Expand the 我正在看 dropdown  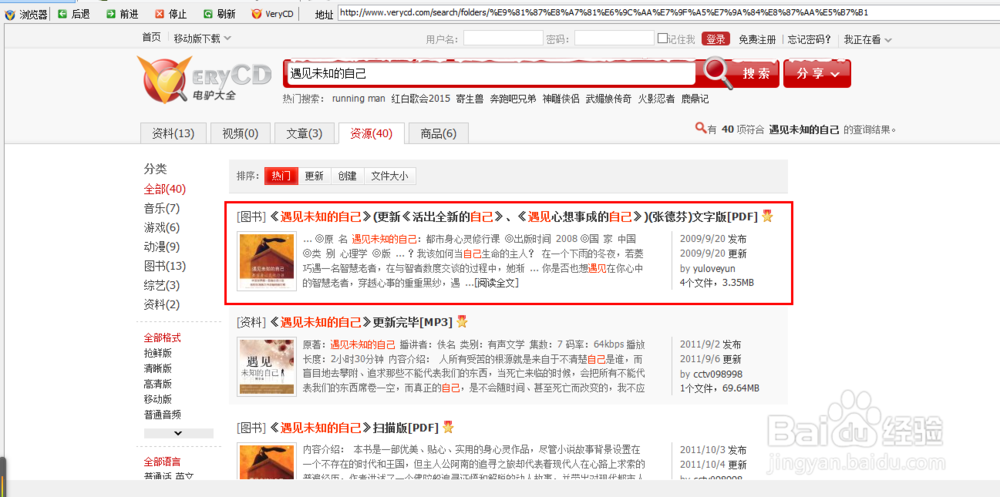click(x=867, y=40)
